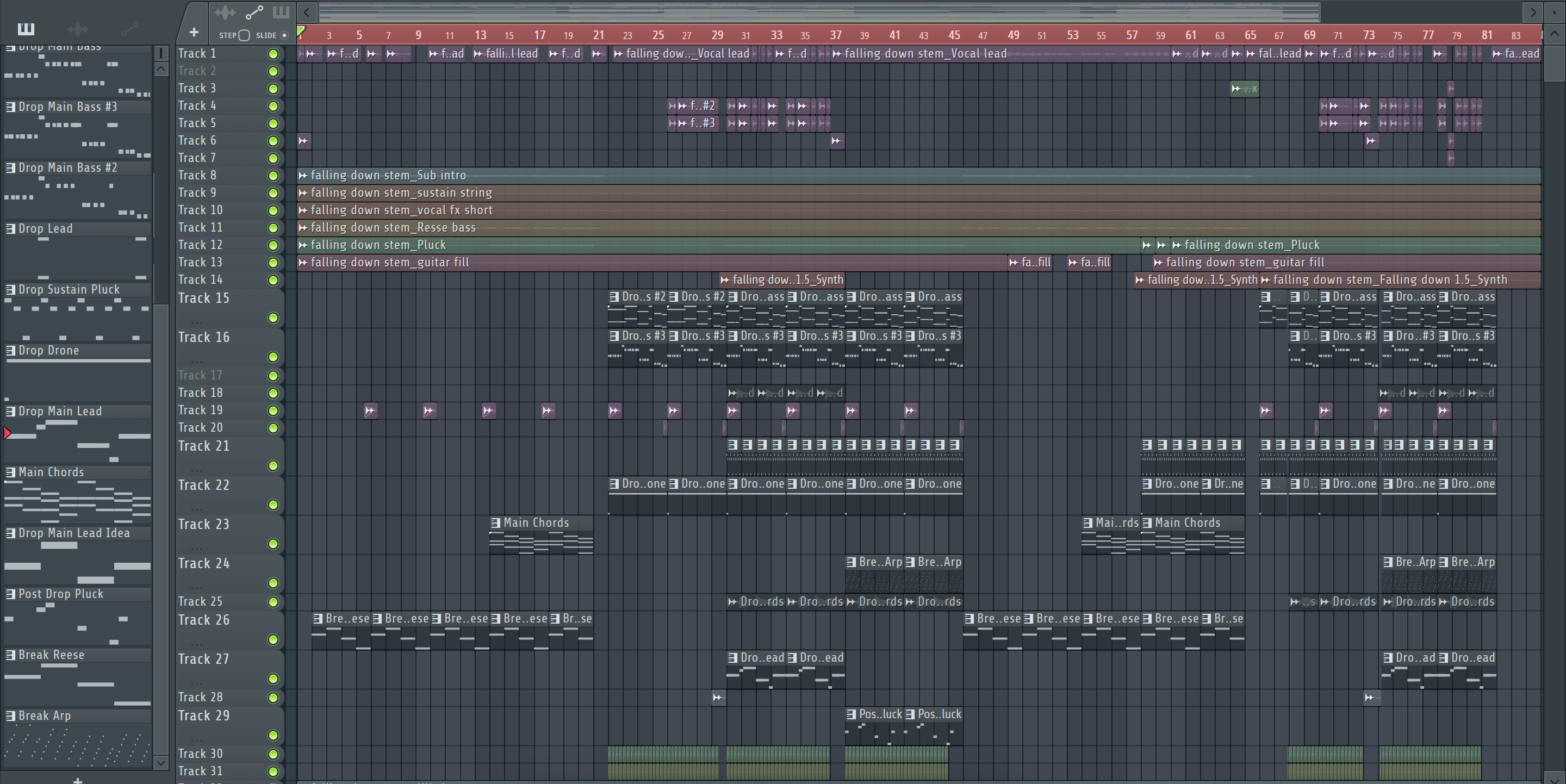Viewport: 1566px width, 784px height.
Task: Click the Drop Main Lead pattern icon
Action: [x=10, y=411]
